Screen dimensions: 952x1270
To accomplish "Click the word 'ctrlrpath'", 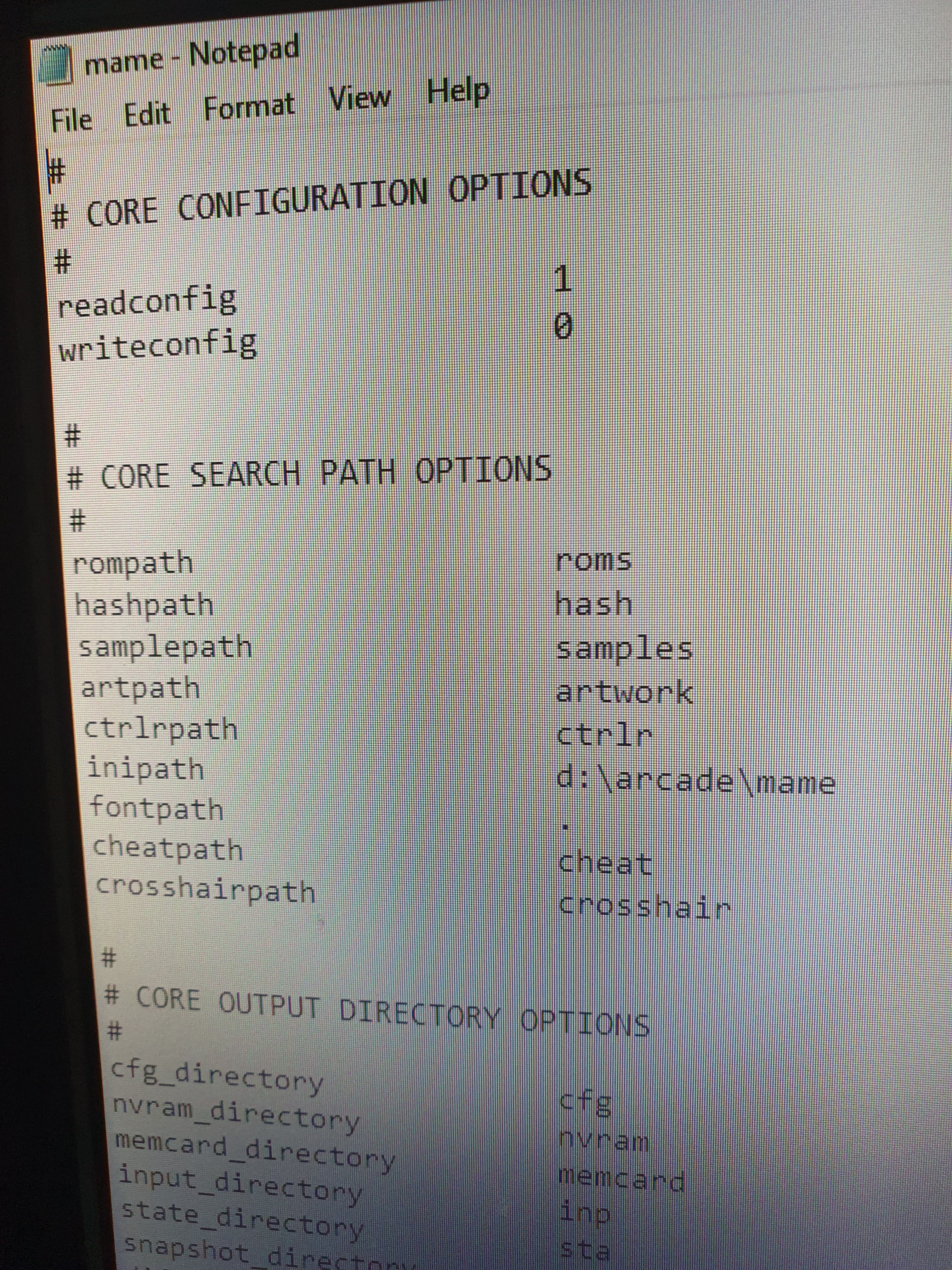I will click(161, 730).
